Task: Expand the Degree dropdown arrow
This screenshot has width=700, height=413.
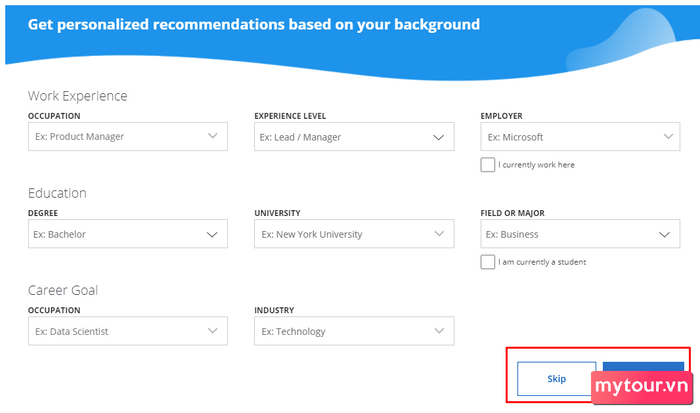Action: point(212,234)
